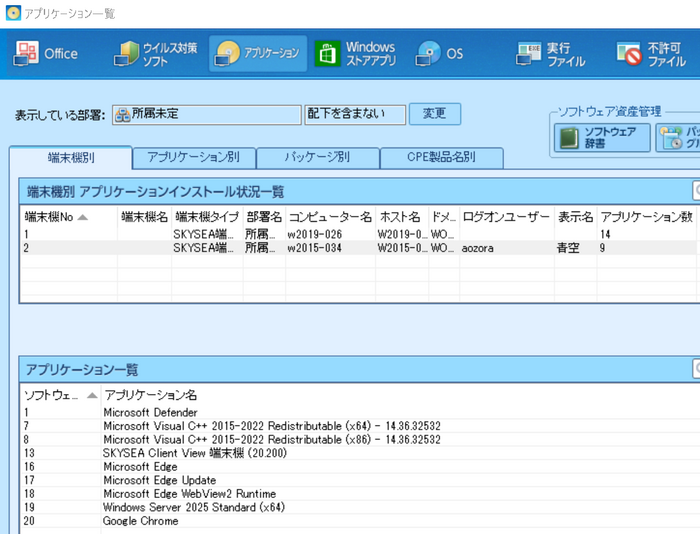Select SKYSEA Client View 端末機 row
This screenshot has width=700, height=534.
point(360,453)
